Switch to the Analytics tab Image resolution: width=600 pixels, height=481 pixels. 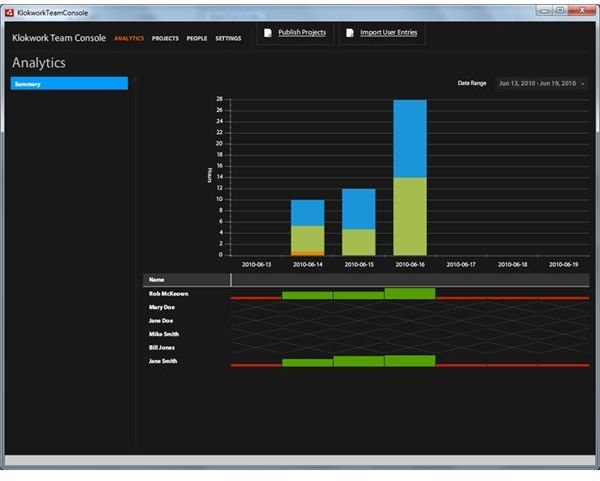pos(129,38)
